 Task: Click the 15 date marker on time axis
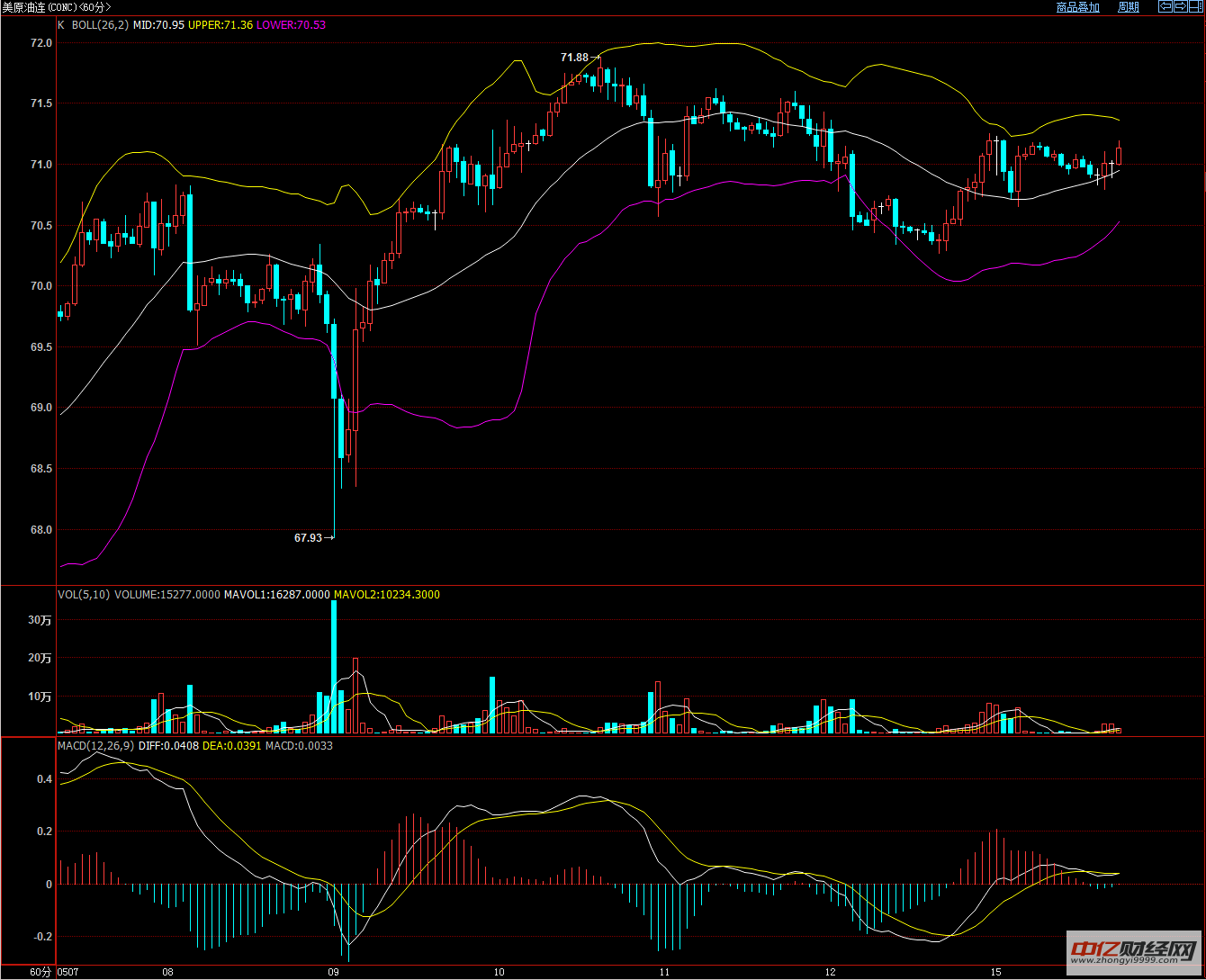click(995, 973)
